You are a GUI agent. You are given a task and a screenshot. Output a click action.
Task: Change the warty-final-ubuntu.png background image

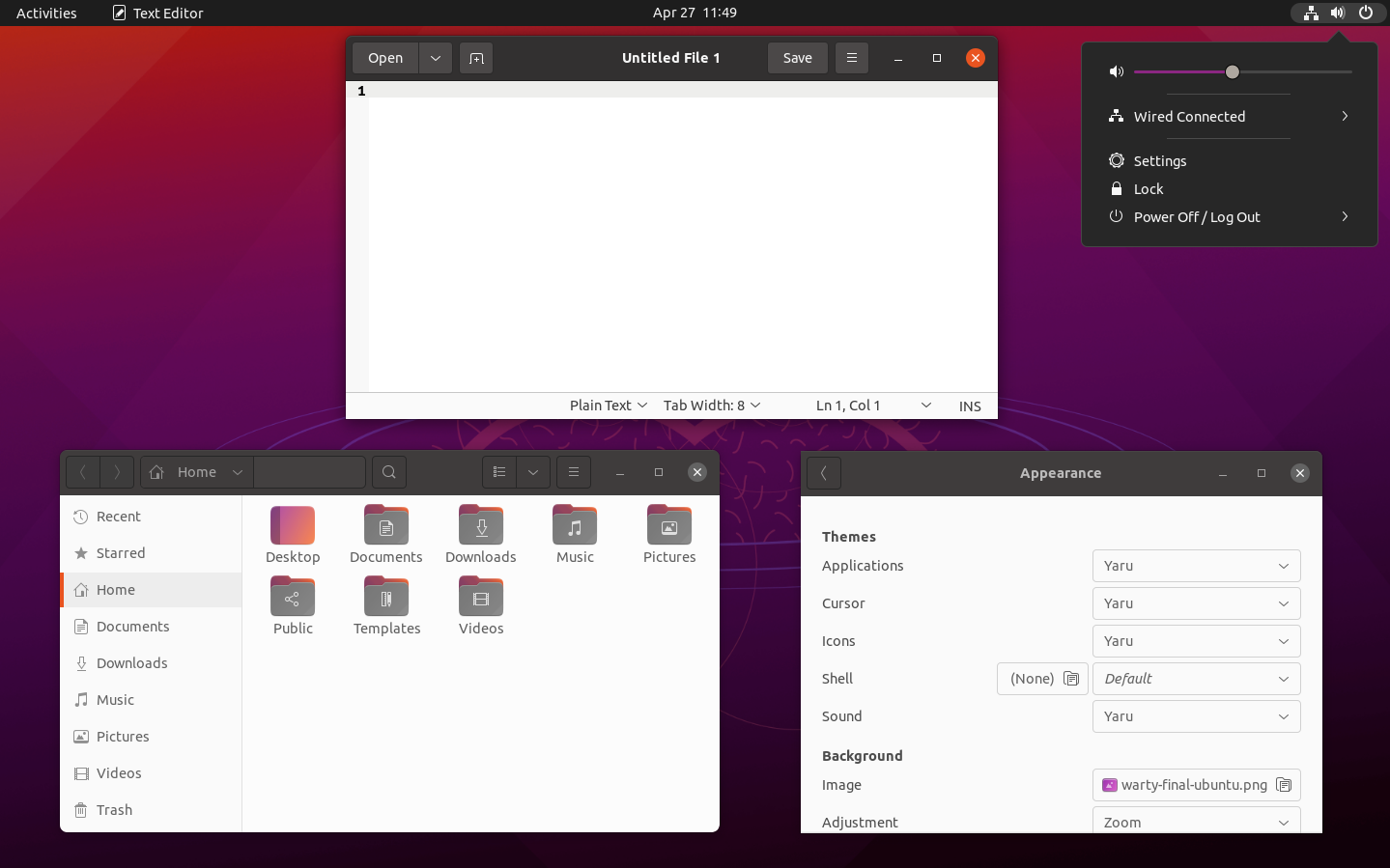pos(1196,785)
